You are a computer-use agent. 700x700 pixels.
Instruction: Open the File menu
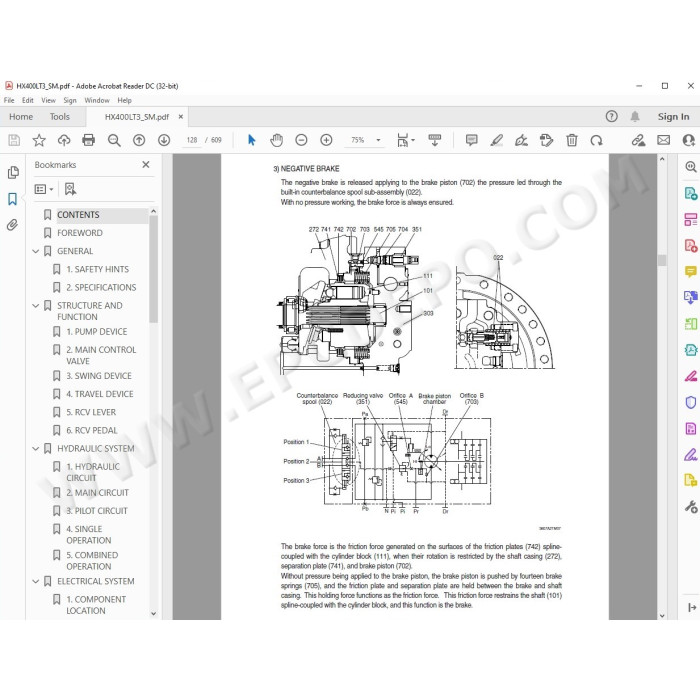(x=9, y=100)
